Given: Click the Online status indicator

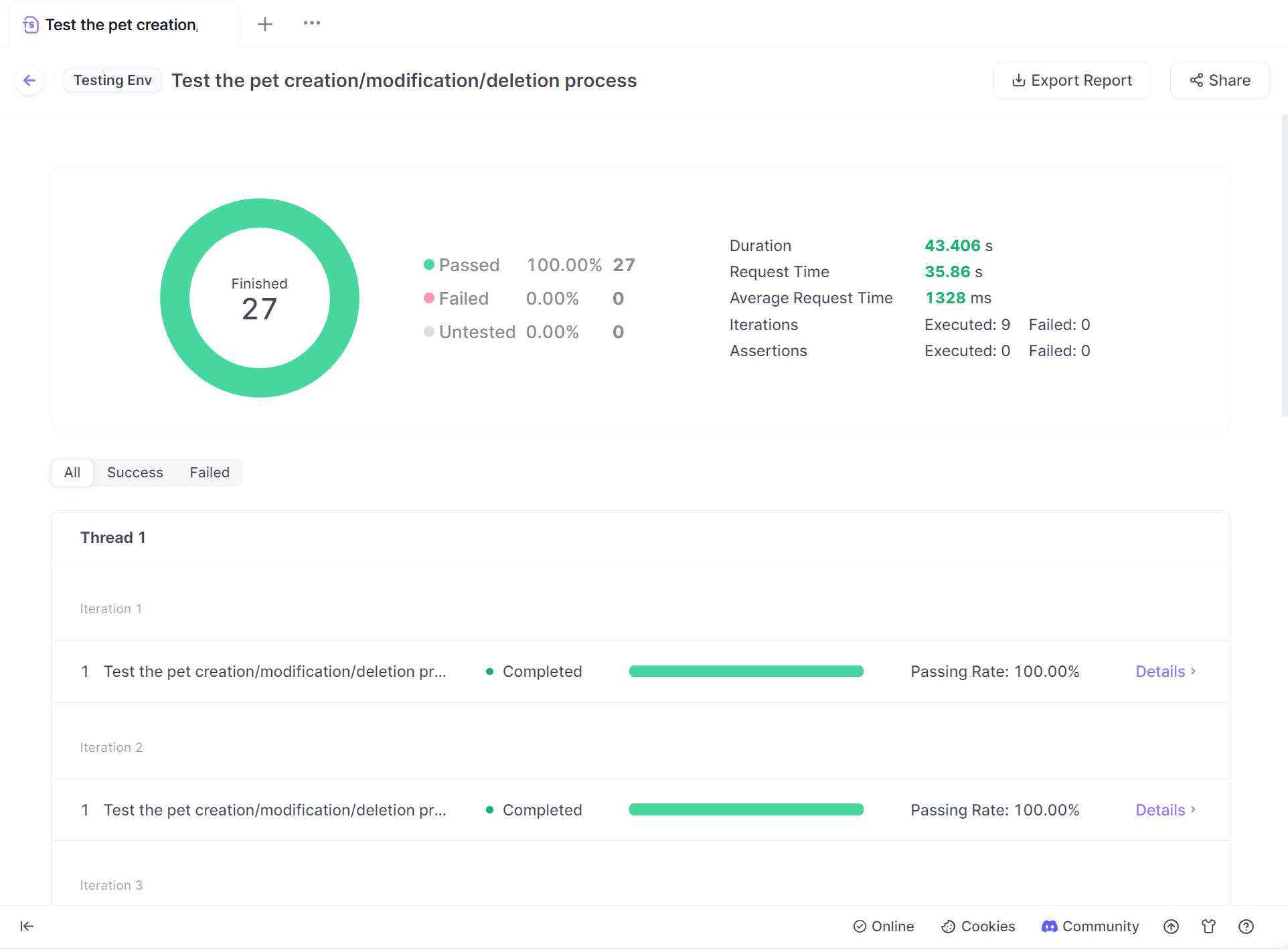Looking at the screenshot, I should 884,926.
